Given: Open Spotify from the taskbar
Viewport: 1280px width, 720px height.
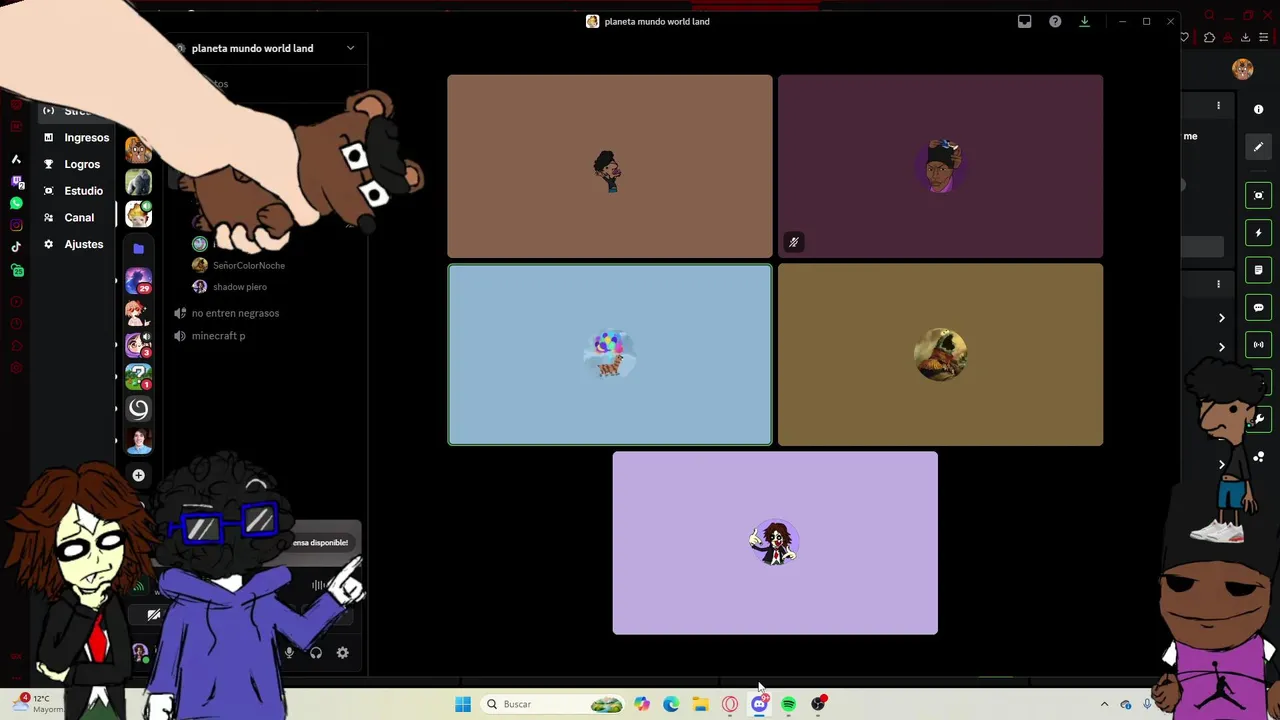Looking at the screenshot, I should 789,705.
